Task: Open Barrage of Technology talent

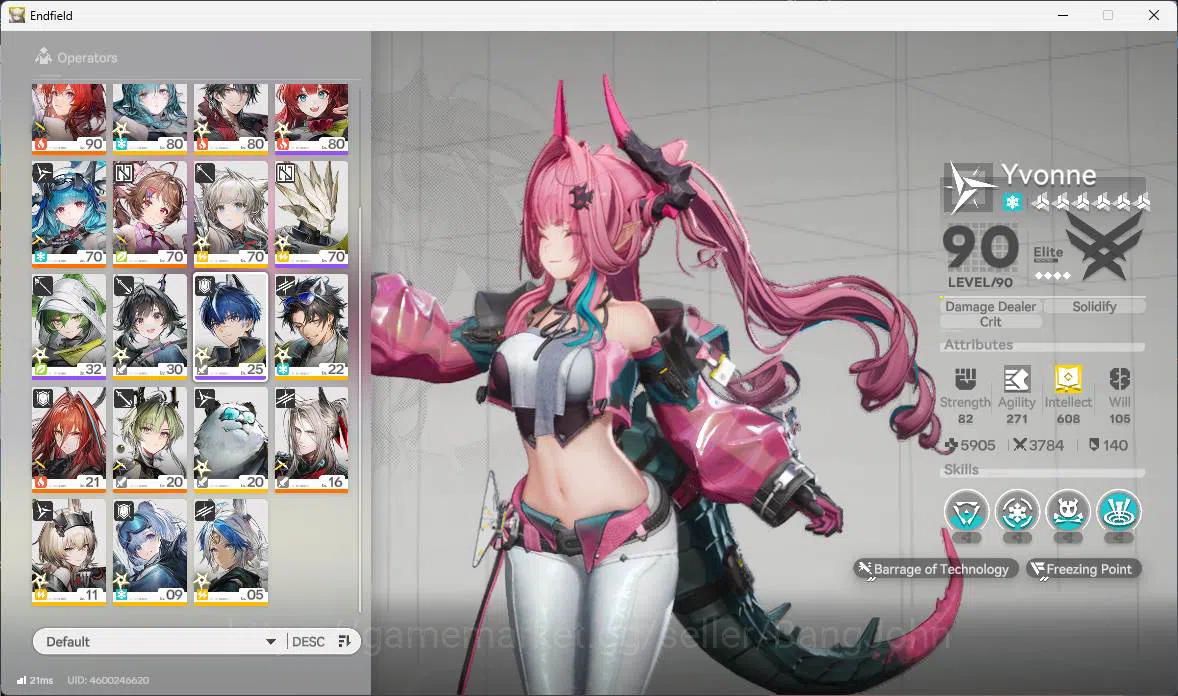Action: click(936, 569)
